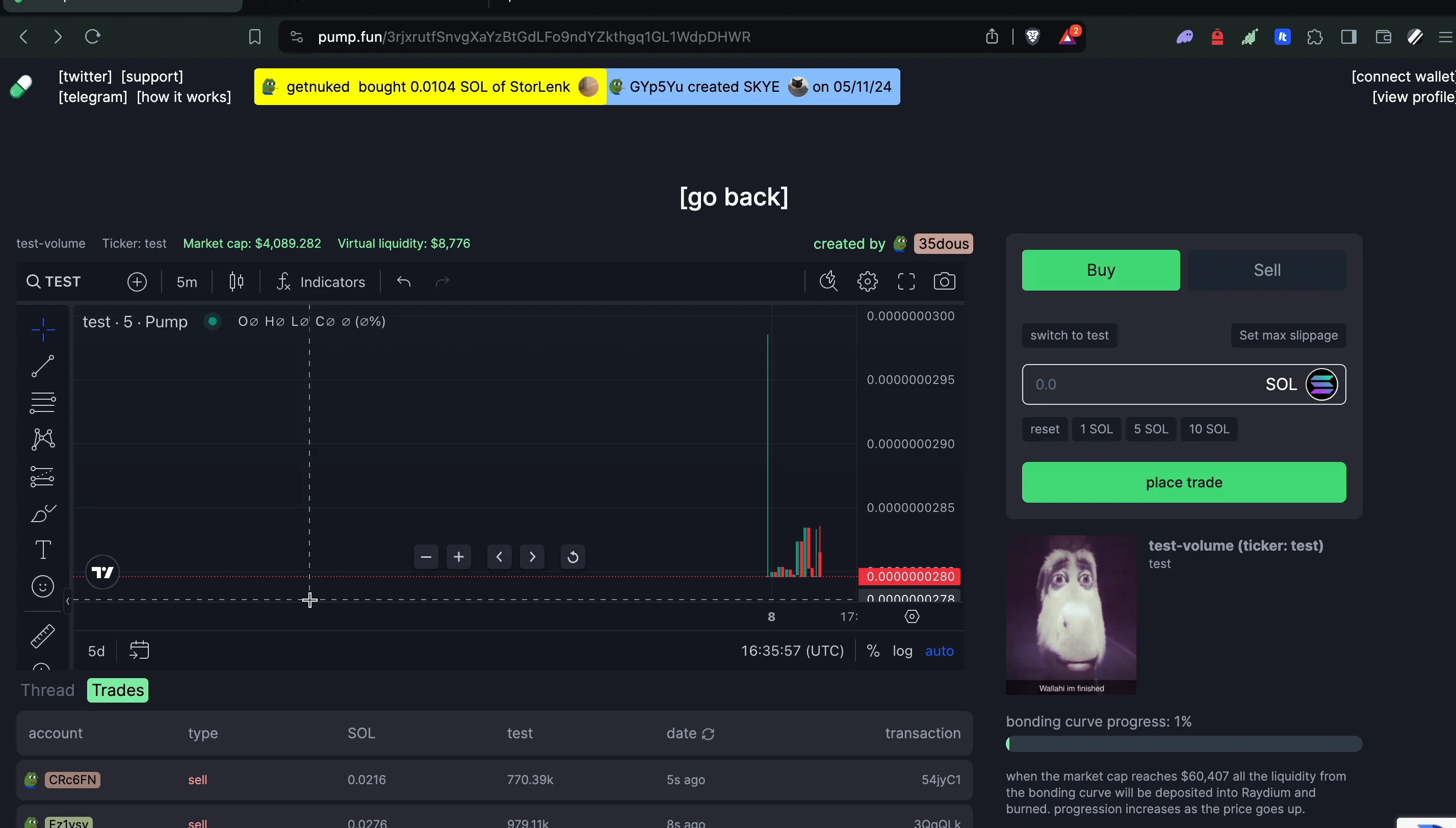Take a chart snapshot with the camera icon
Image resolution: width=1456 pixels, height=828 pixels.
[944, 281]
